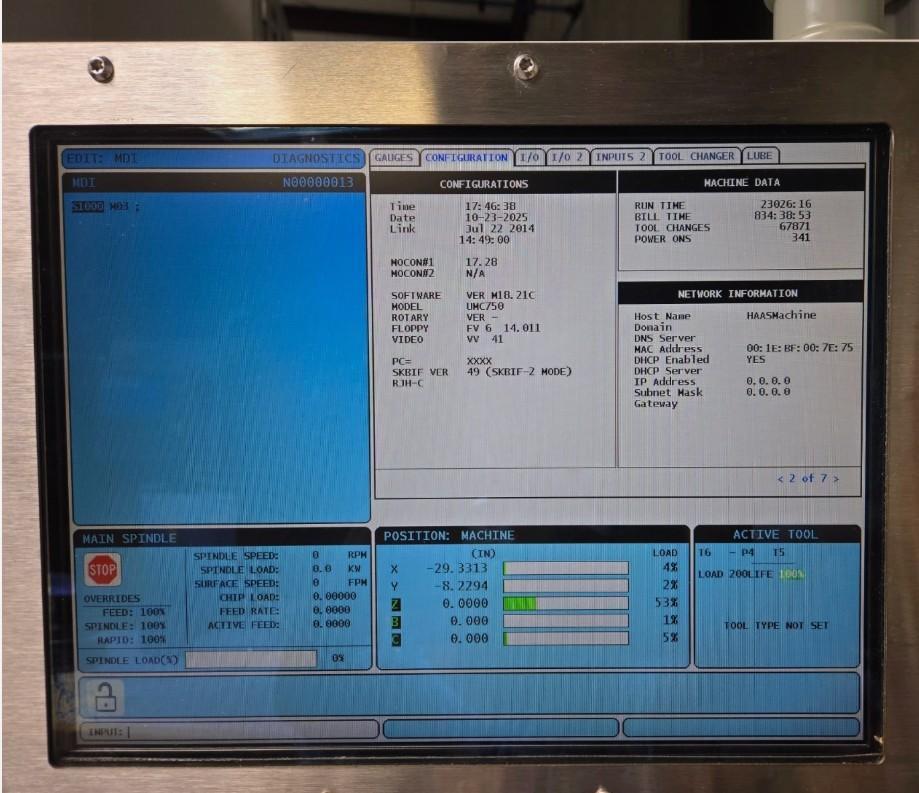The height and width of the screenshot is (793, 919).
Task: Switch to the INPUTS 2 tab
Action: tap(620, 157)
